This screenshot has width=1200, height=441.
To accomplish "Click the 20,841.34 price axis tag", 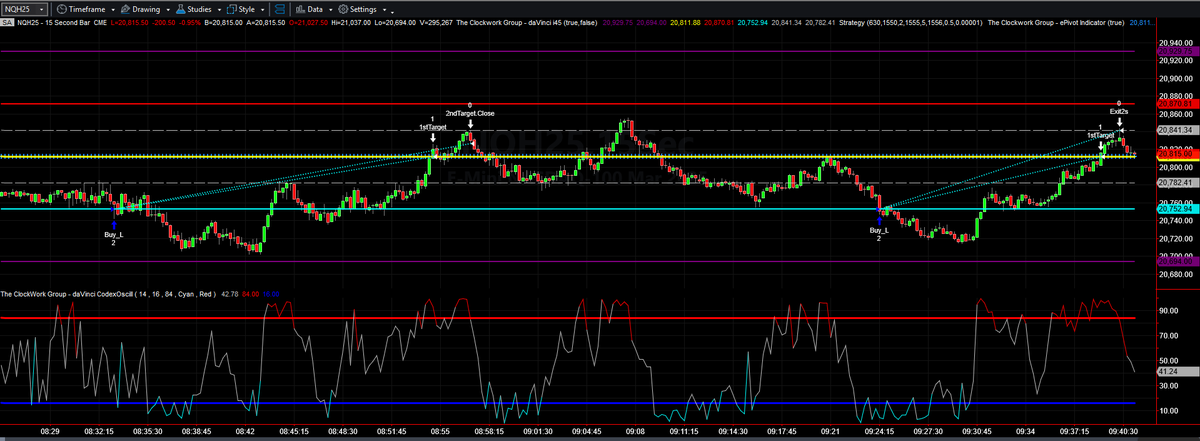I will click(1177, 130).
